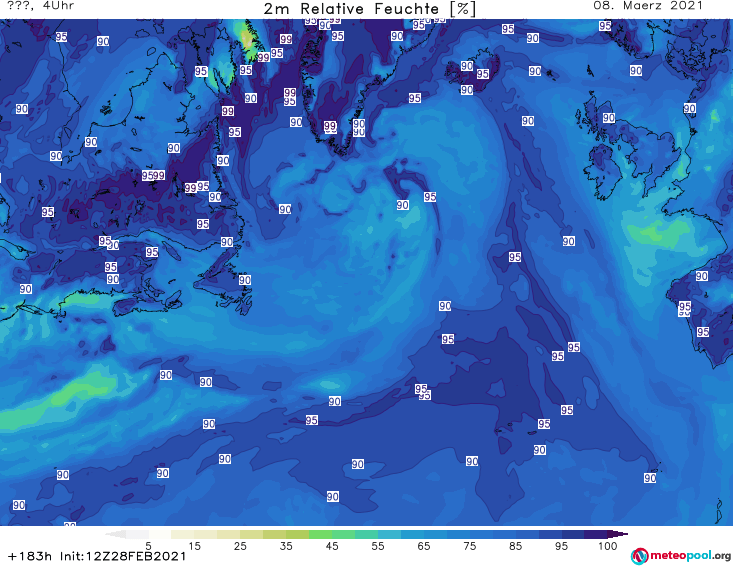Click the legend value "45"

click(x=331, y=546)
